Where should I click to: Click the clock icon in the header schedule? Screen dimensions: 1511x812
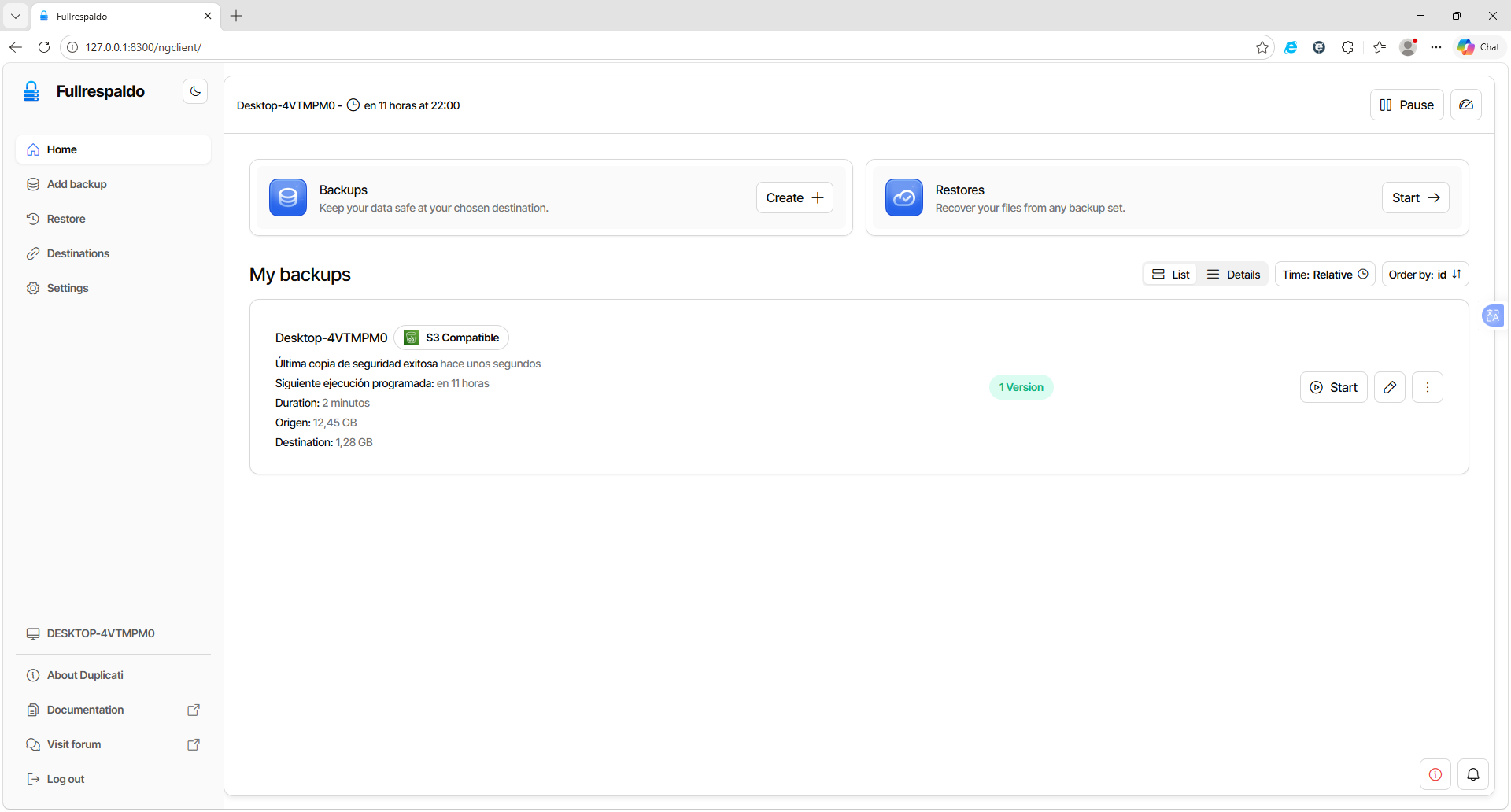(x=353, y=105)
